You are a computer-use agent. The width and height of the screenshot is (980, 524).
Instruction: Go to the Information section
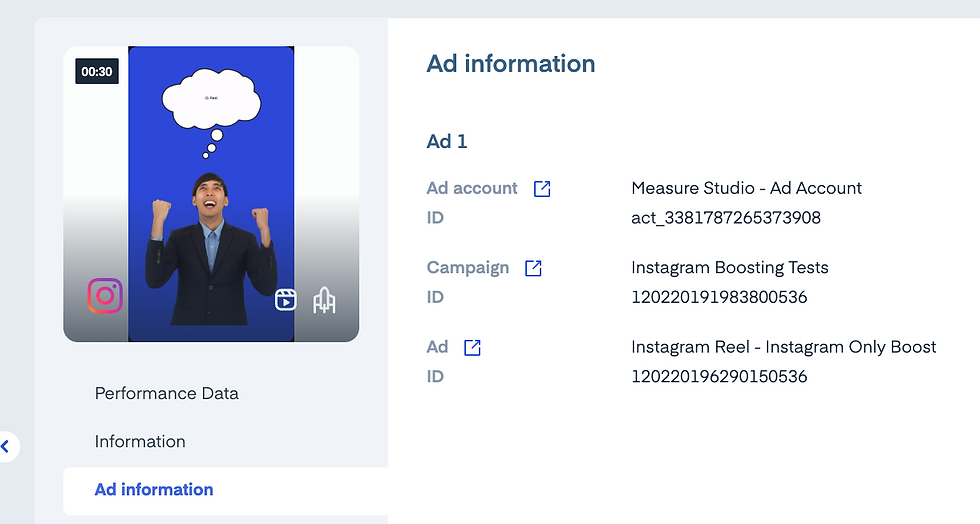point(140,441)
